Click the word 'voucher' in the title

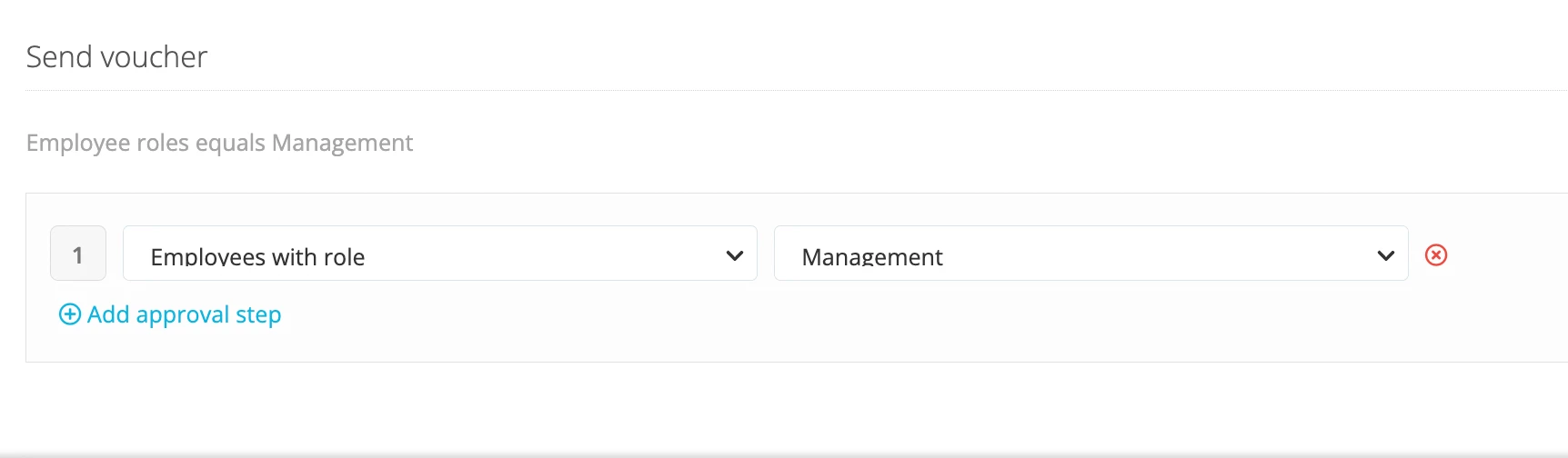[154, 57]
